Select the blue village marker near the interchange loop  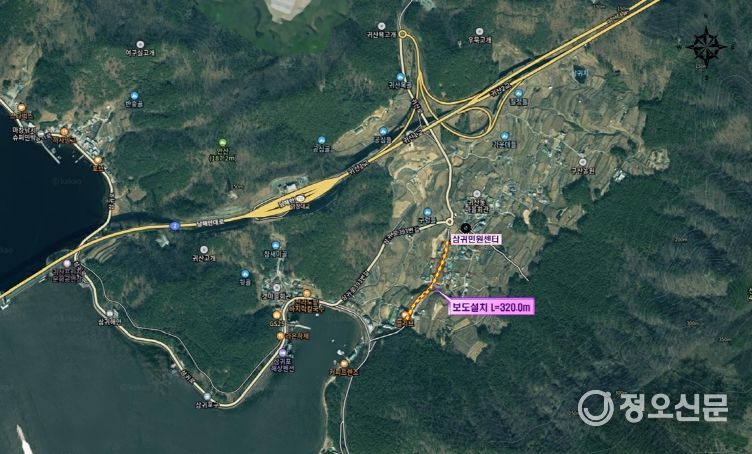505,136
